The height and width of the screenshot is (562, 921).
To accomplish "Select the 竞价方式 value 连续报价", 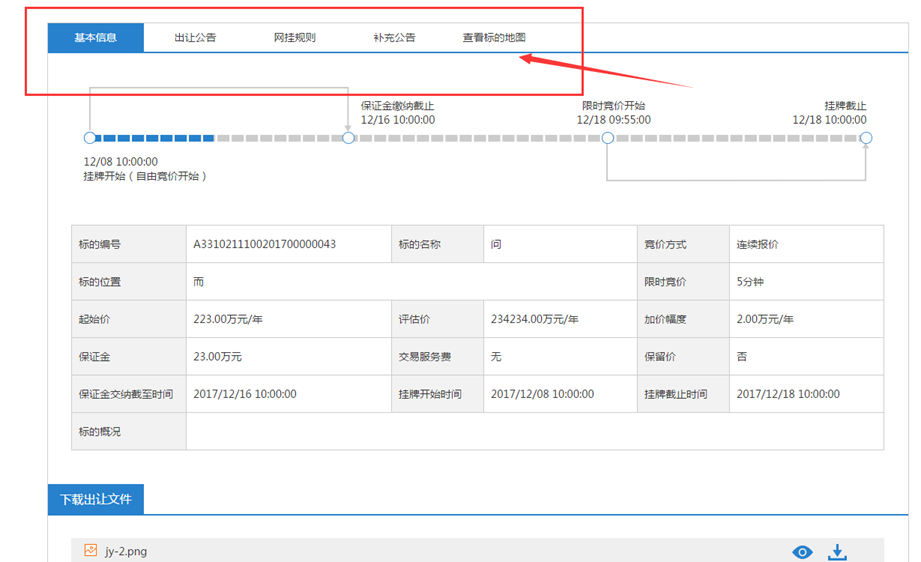I will pyautogui.click(x=757, y=244).
